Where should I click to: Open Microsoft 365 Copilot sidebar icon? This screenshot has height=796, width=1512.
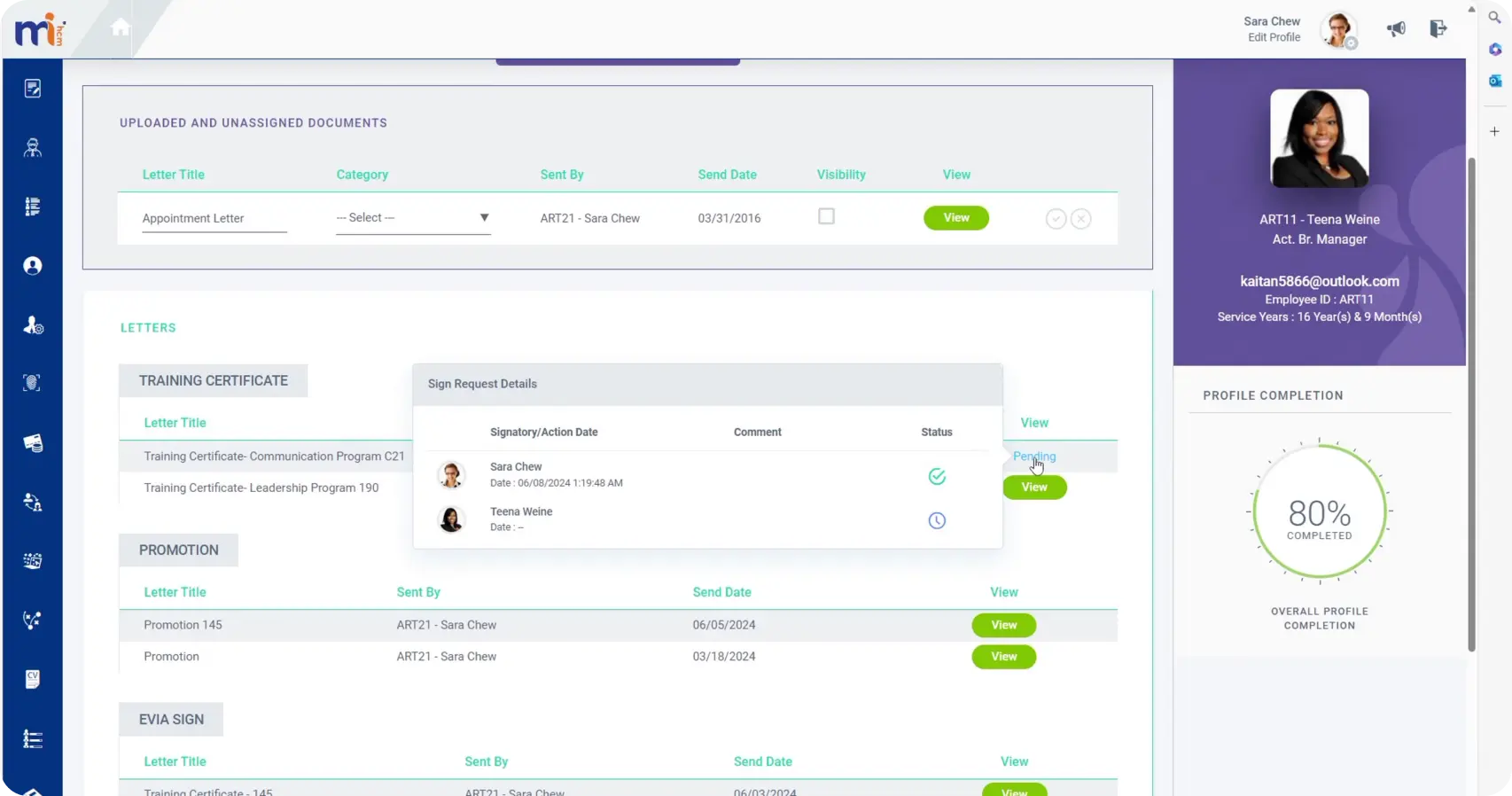click(x=1494, y=50)
